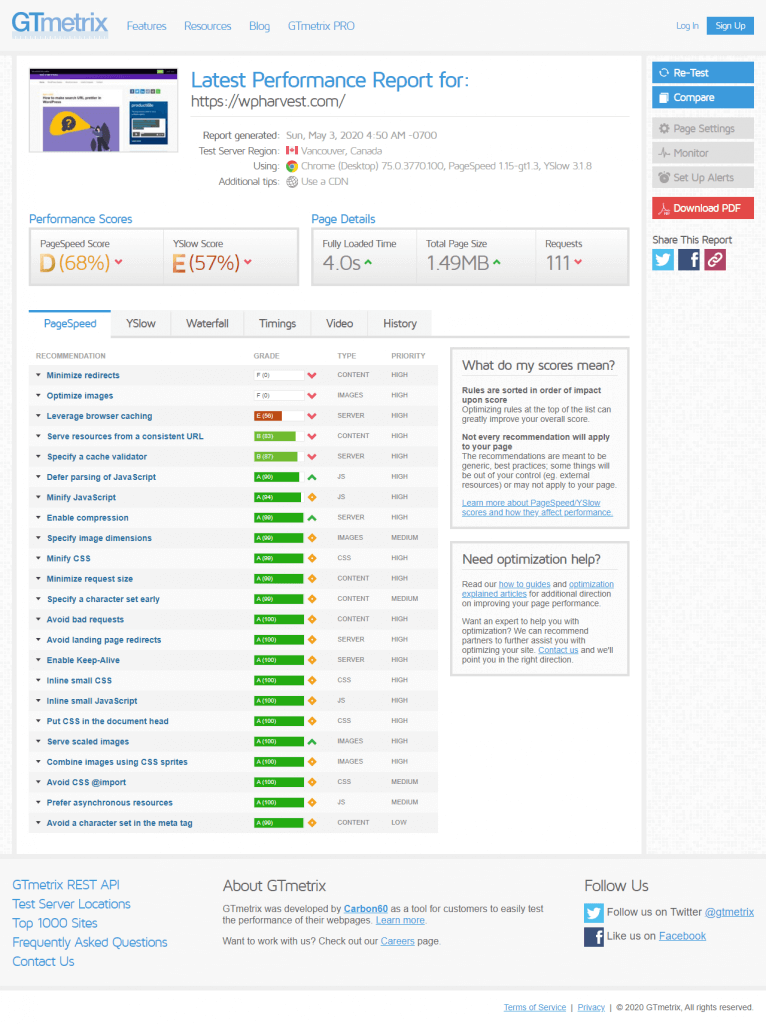Open the Page Settings button
This screenshot has width=766, height=1024.
(703, 129)
